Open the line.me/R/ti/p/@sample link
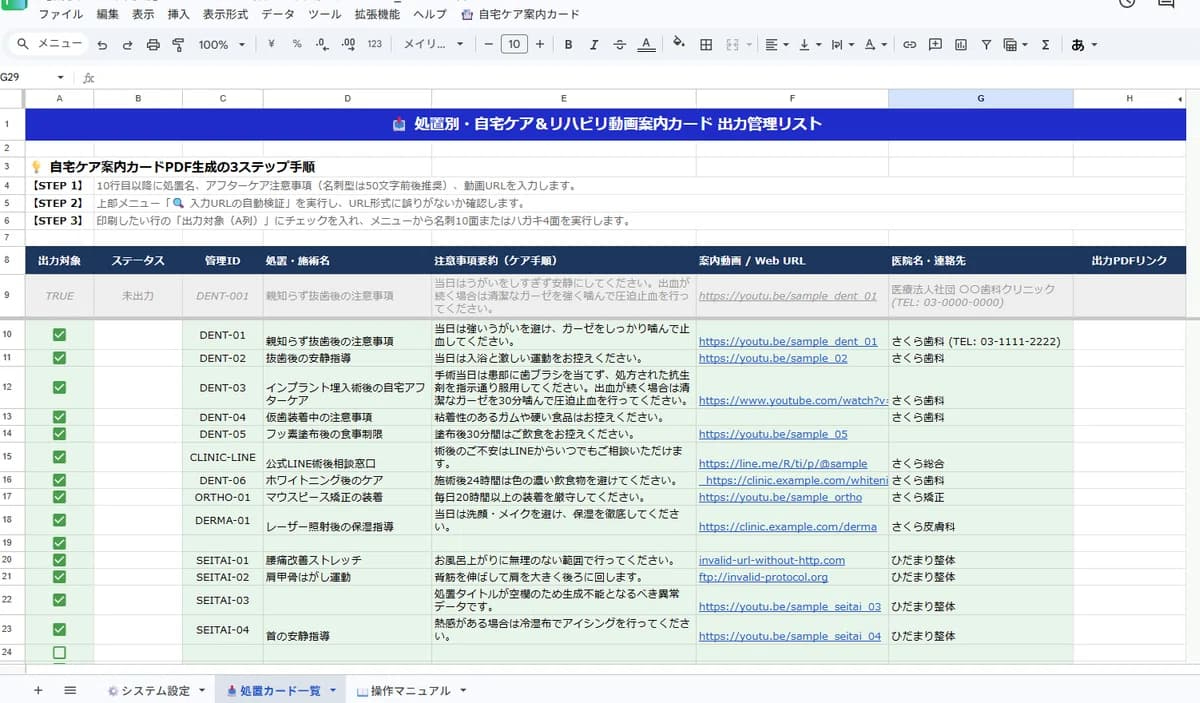 [x=783, y=464]
